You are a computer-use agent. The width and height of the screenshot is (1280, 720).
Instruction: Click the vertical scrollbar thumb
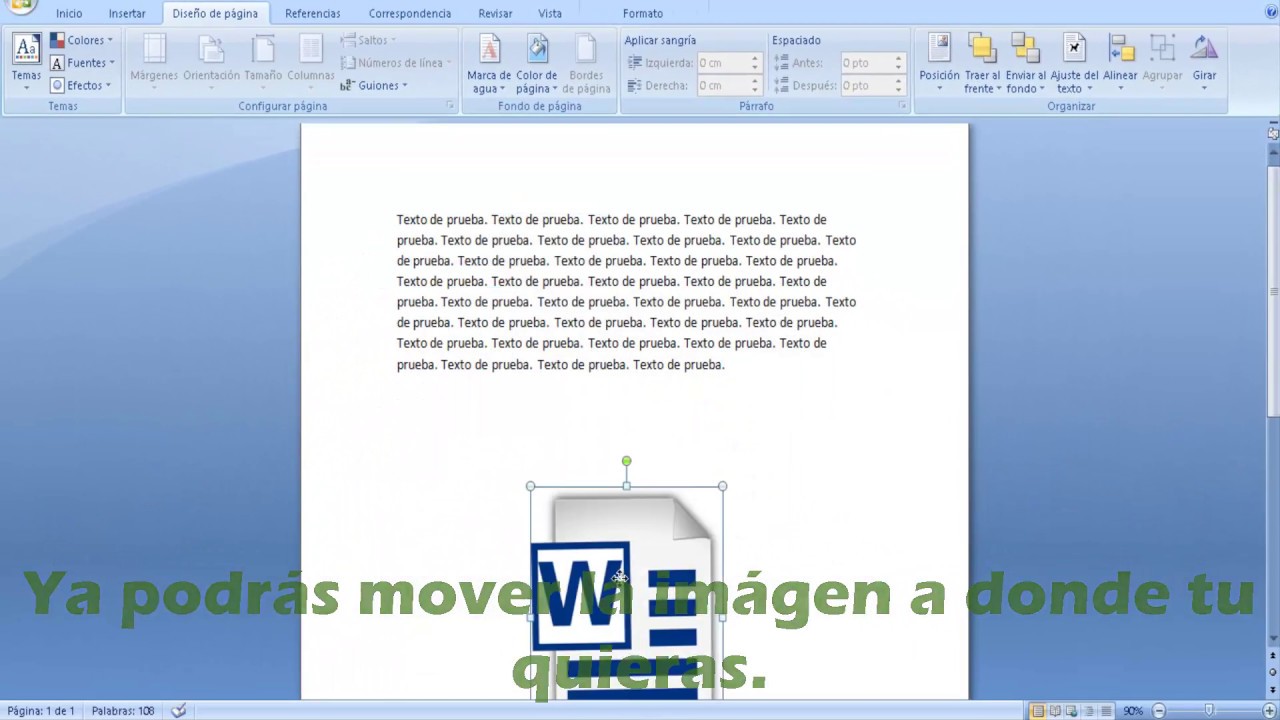[1273, 290]
